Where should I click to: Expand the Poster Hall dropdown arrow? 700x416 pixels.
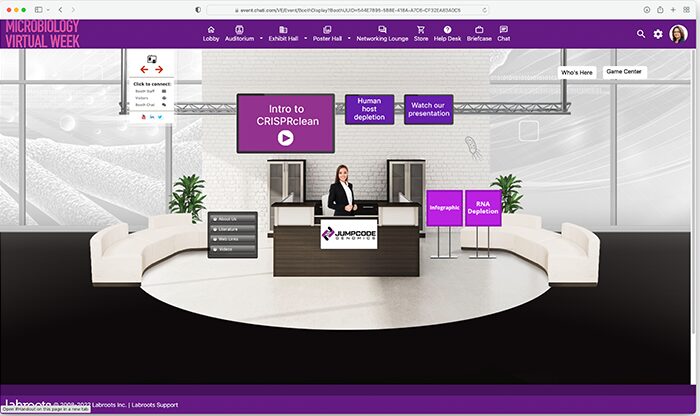(348, 38)
